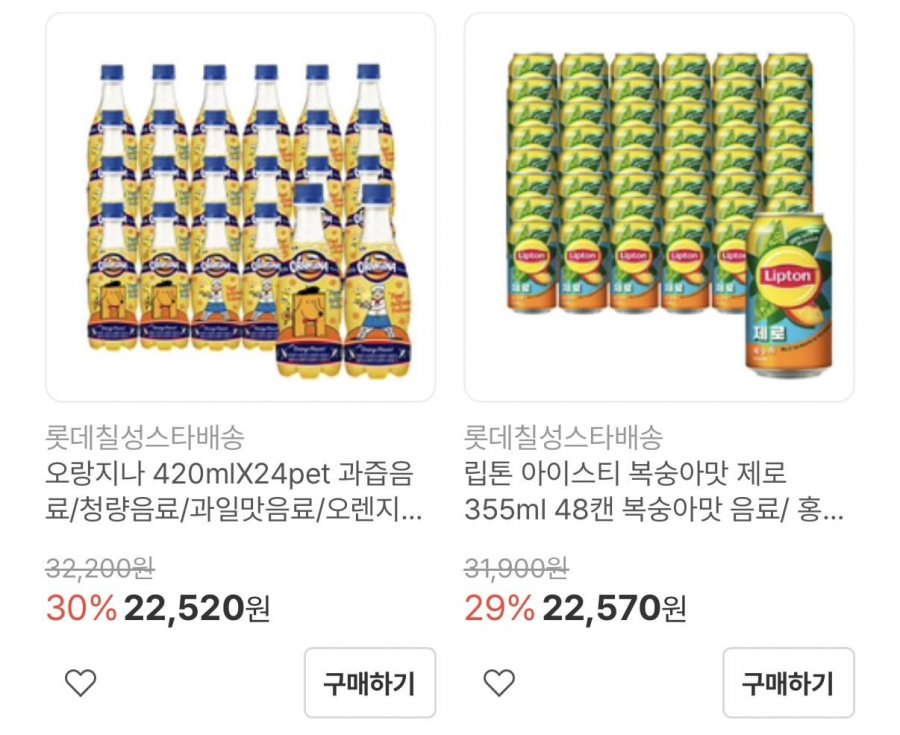Select the 22,520원 sale price

point(197,607)
